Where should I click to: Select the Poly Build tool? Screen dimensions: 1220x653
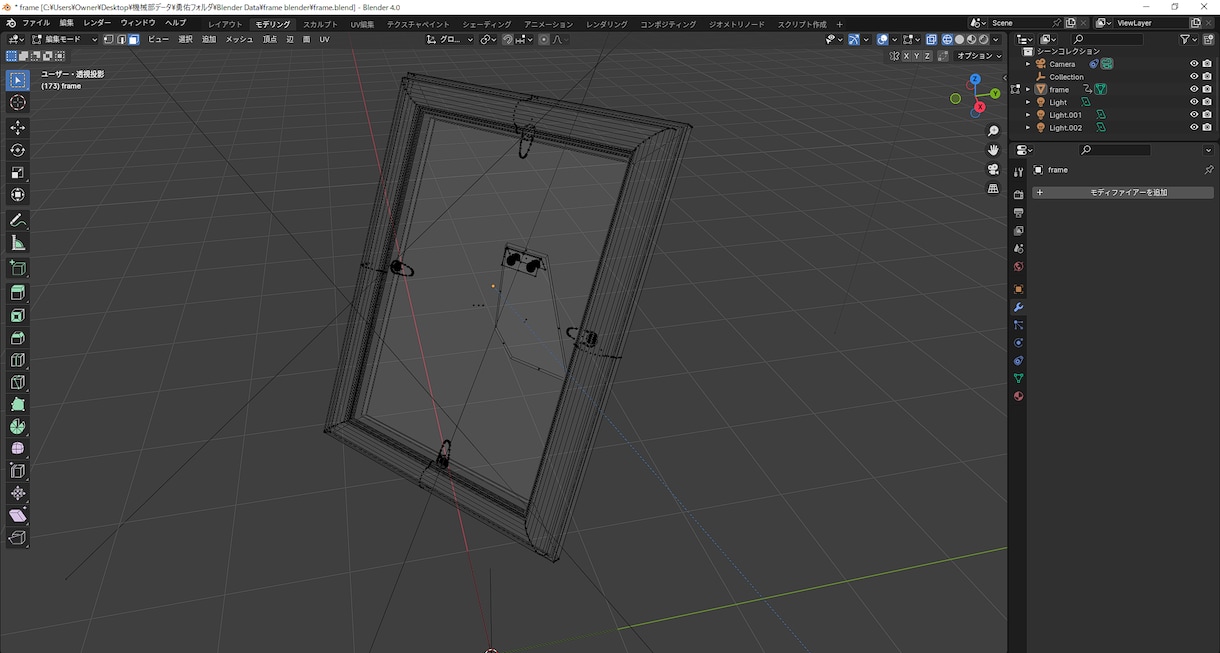pos(18,405)
